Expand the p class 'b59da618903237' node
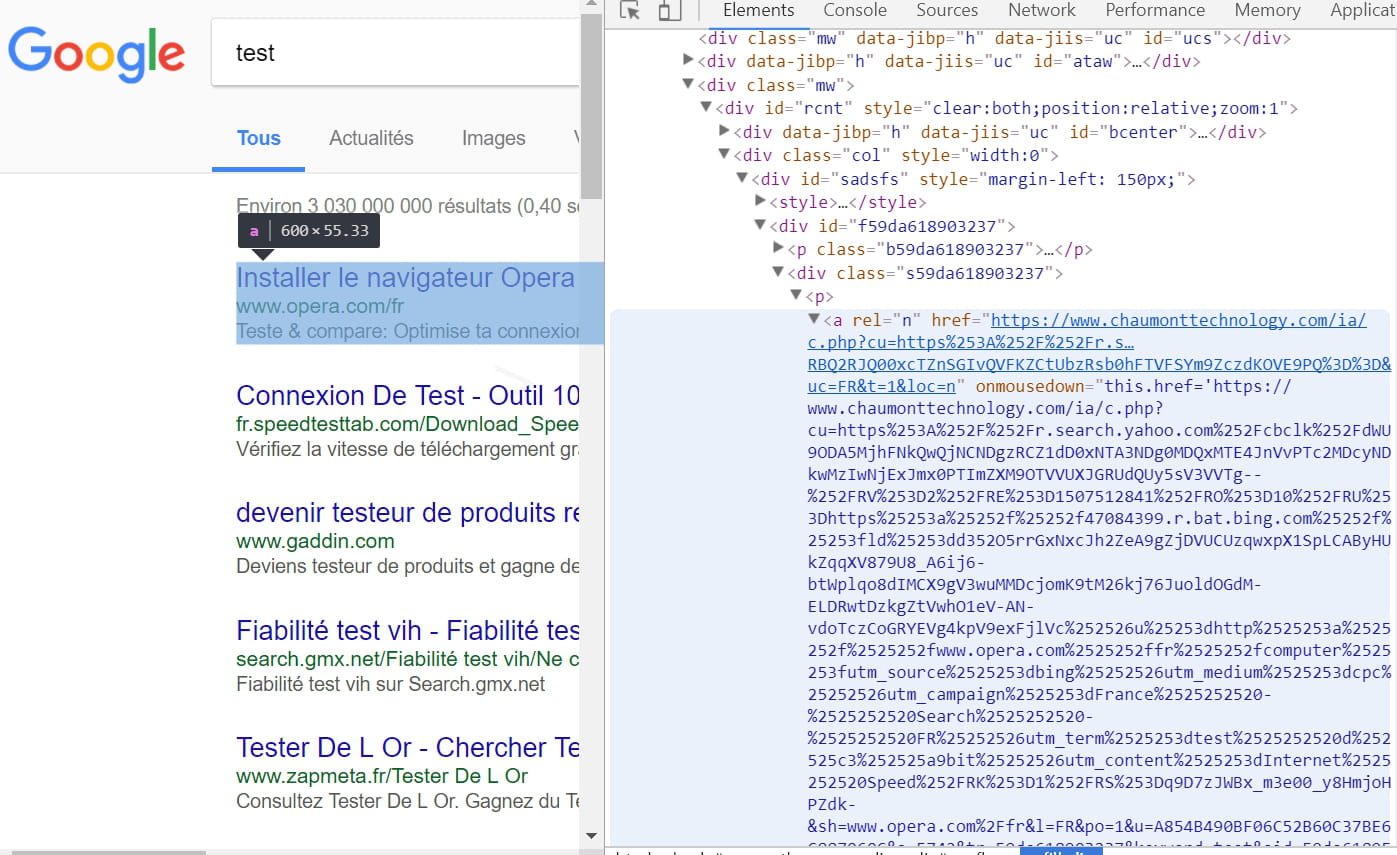The image size is (1397, 855). 778,249
